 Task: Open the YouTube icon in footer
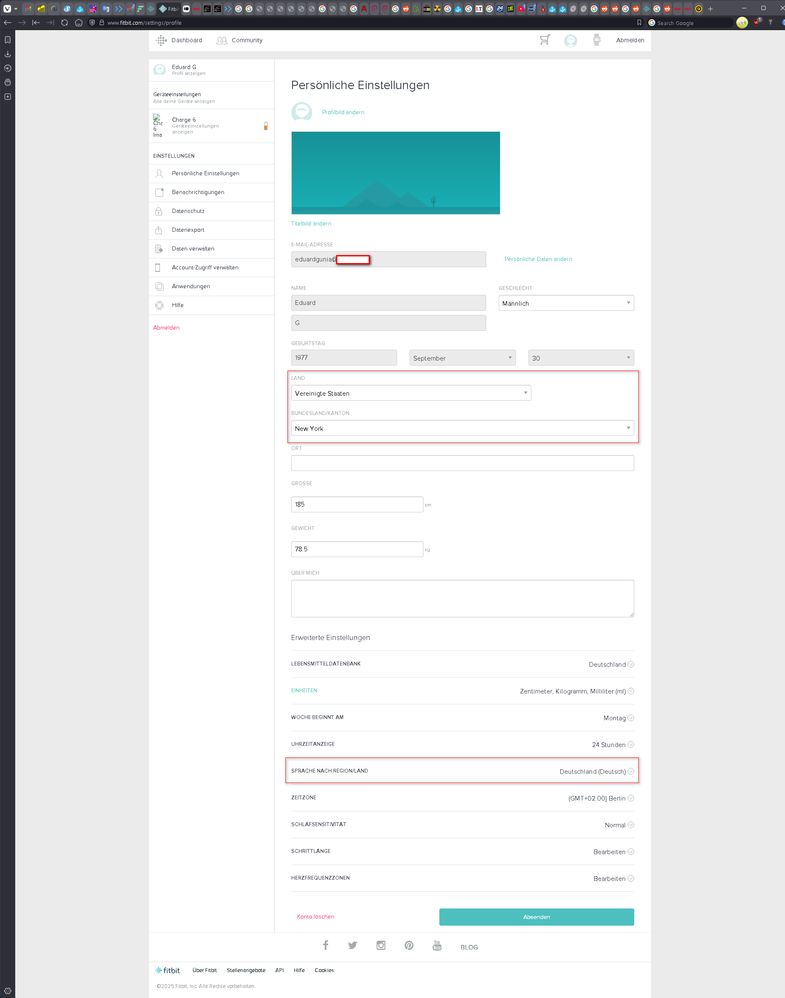tap(437, 945)
